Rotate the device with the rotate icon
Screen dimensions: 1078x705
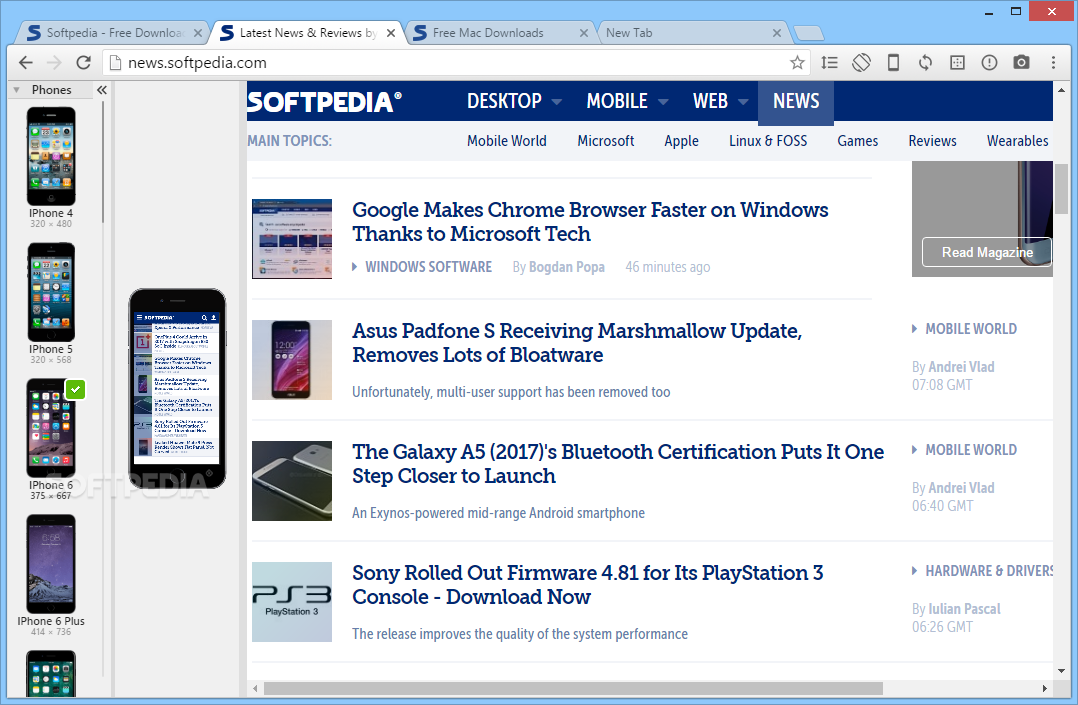click(861, 63)
